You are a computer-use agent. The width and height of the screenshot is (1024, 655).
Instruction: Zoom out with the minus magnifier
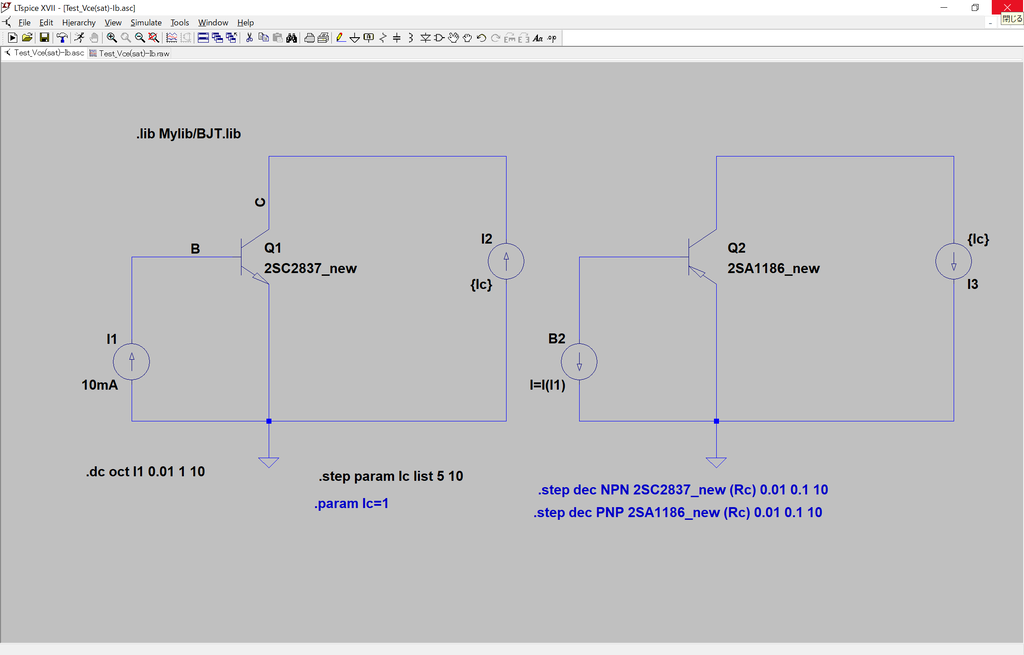click(140, 38)
